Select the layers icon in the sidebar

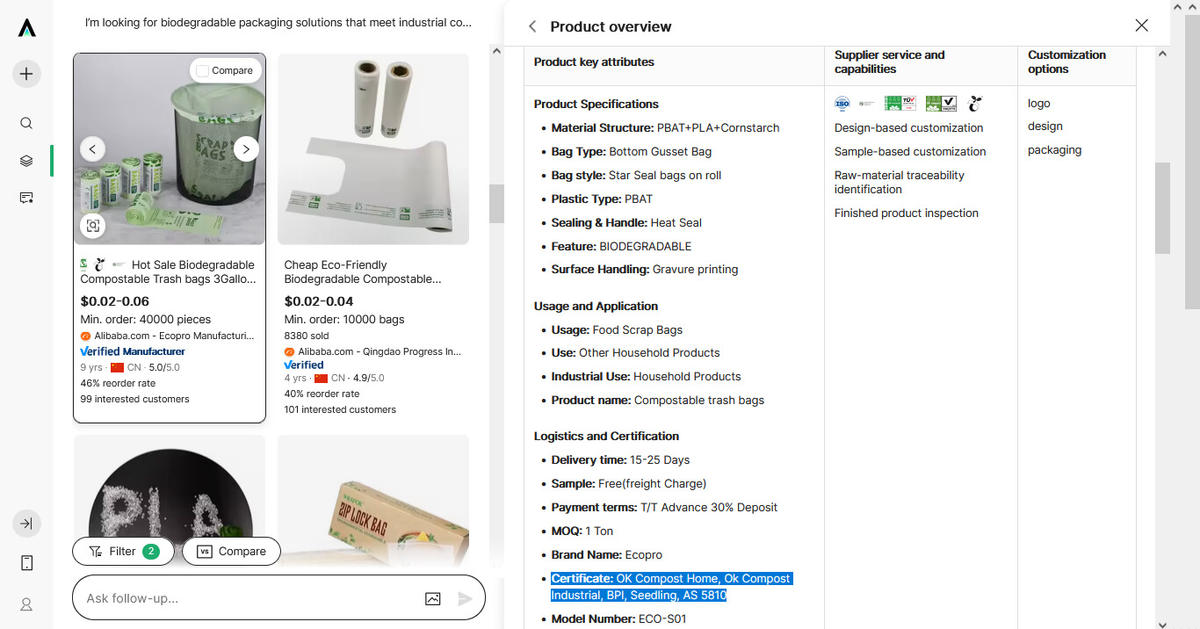coord(27,160)
